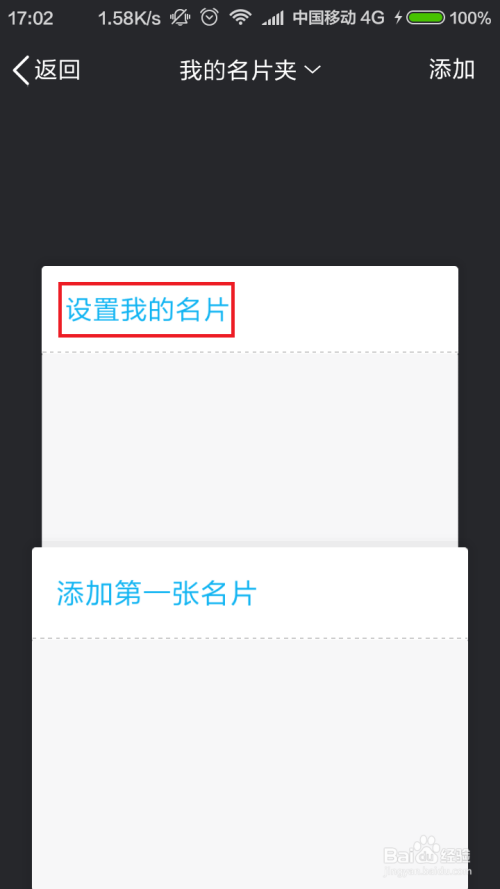
Task: Tap the charging lightning bolt icon
Action: pyautogui.click(x=399, y=18)
